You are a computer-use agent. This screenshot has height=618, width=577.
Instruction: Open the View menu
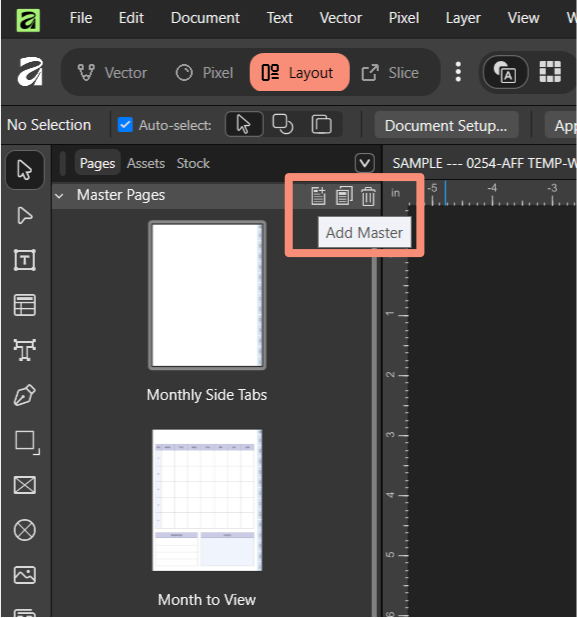click(523, 18)
